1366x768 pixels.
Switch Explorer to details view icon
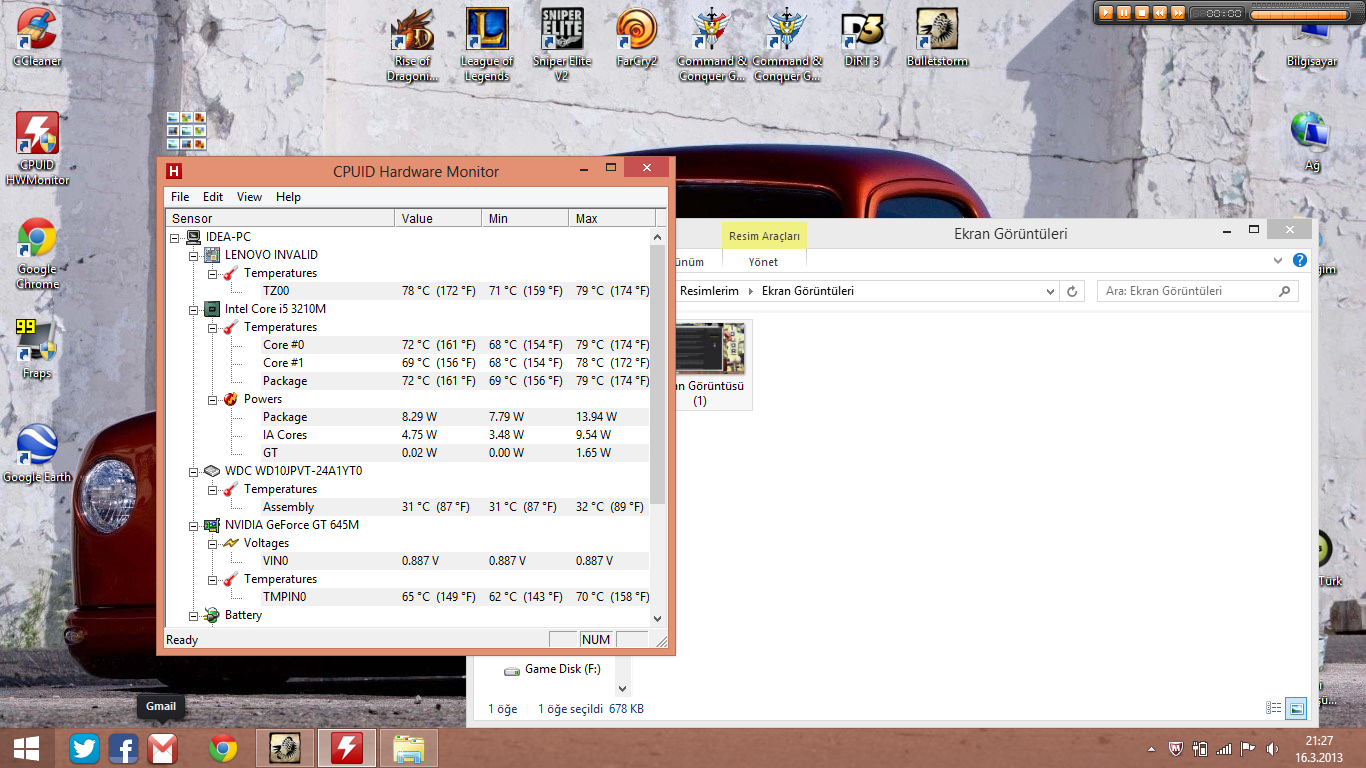tap(1273, 708)
